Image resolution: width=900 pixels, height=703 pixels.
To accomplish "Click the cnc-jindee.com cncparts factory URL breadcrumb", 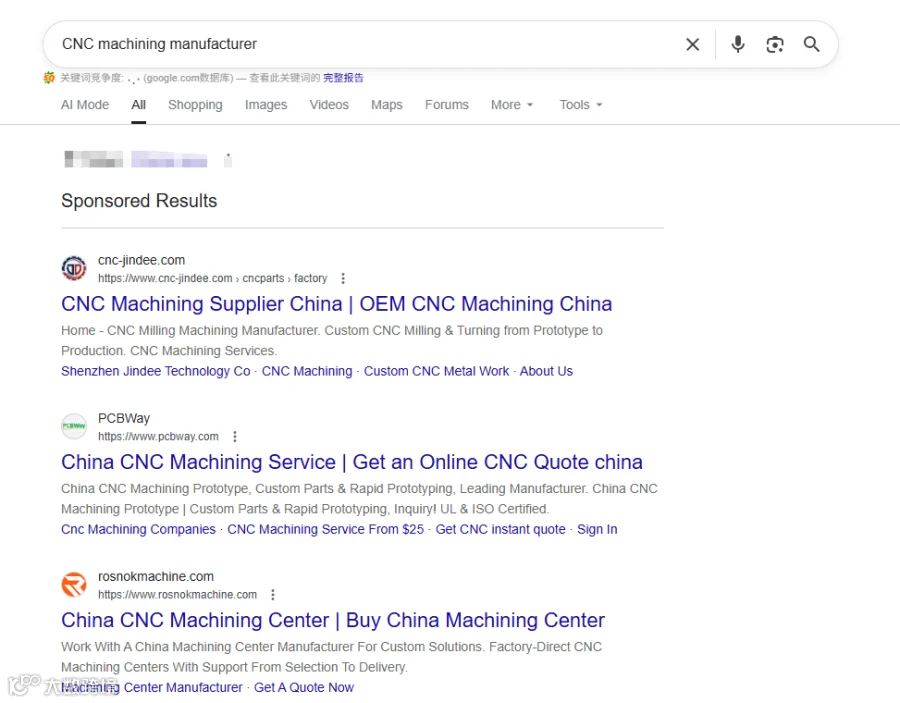I will pos(212,278).
